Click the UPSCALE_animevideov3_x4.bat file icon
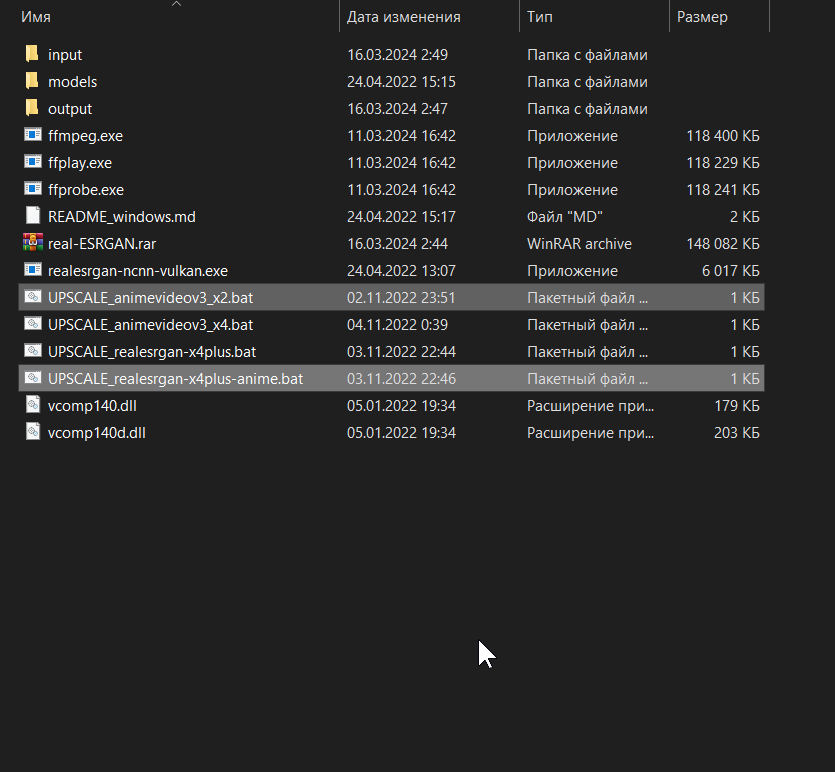 tap(32, 324)
